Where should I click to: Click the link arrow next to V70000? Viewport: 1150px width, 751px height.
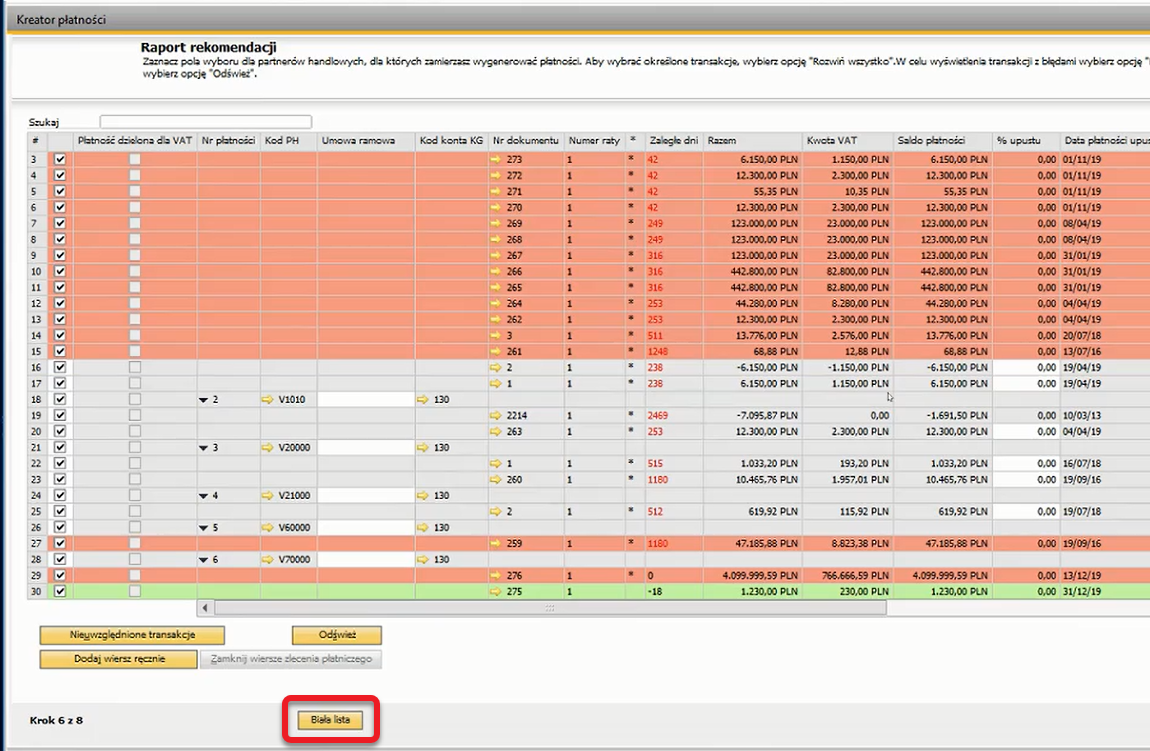pos(268,559)
